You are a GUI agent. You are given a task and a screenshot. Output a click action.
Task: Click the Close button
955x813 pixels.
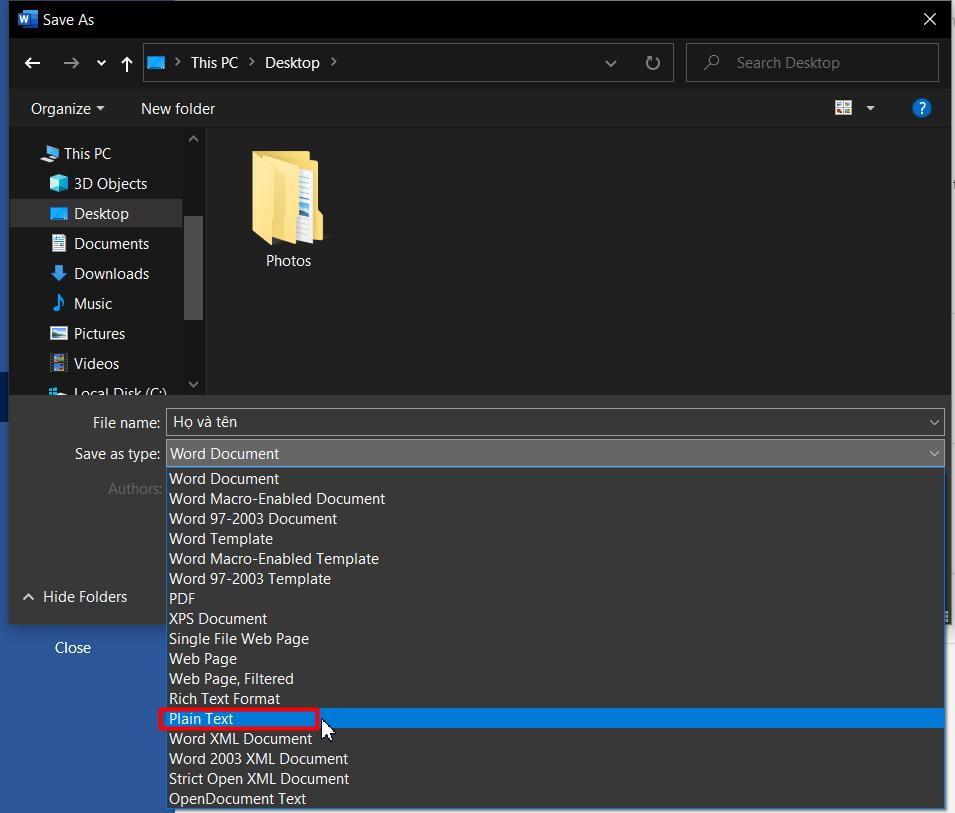72,647
